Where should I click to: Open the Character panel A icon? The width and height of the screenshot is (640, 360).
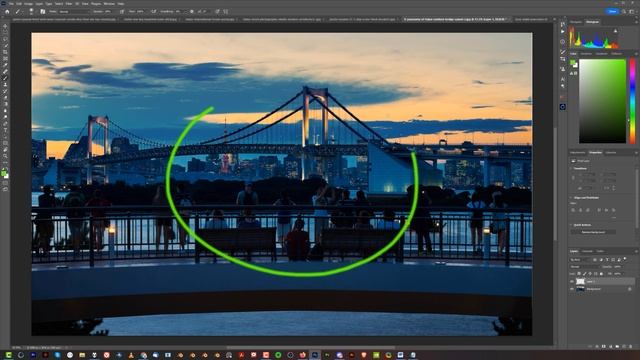pyautogui.click(x=562, y=79)
